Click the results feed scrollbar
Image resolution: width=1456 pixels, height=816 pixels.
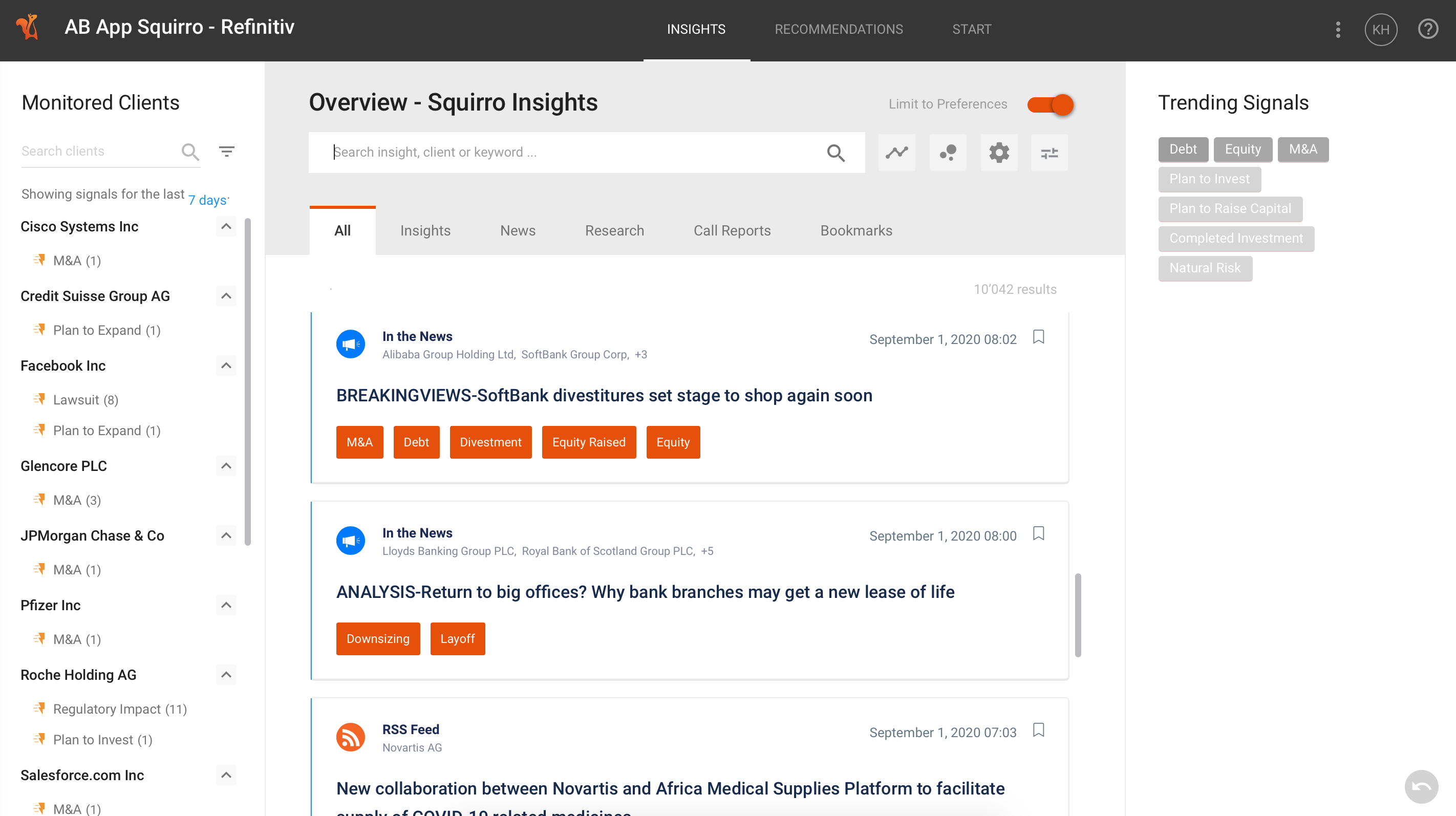1078,615
